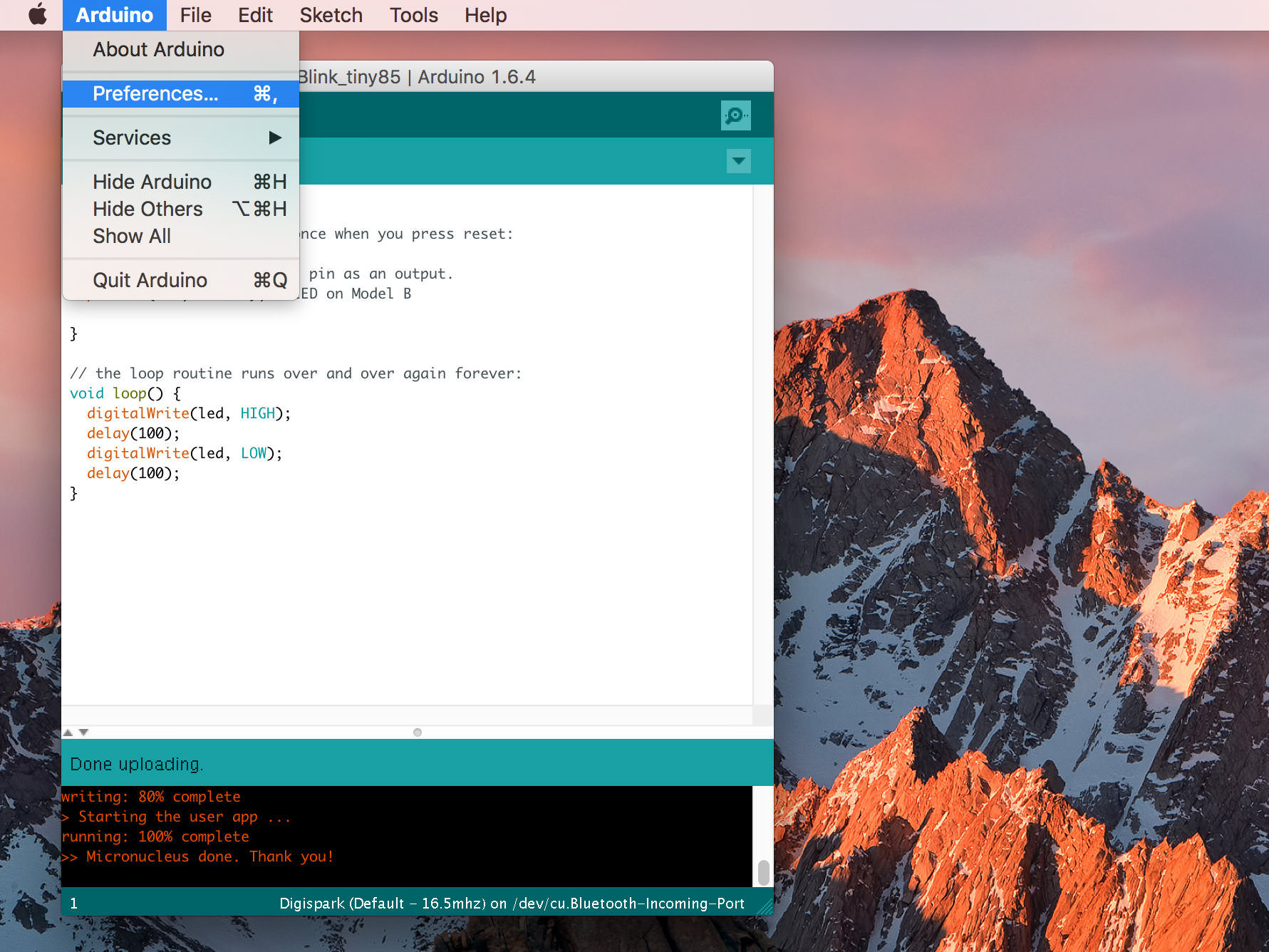Click 'running: 100% complete' console line
This screenshot has height=952, width=1269.
(155, 837)
